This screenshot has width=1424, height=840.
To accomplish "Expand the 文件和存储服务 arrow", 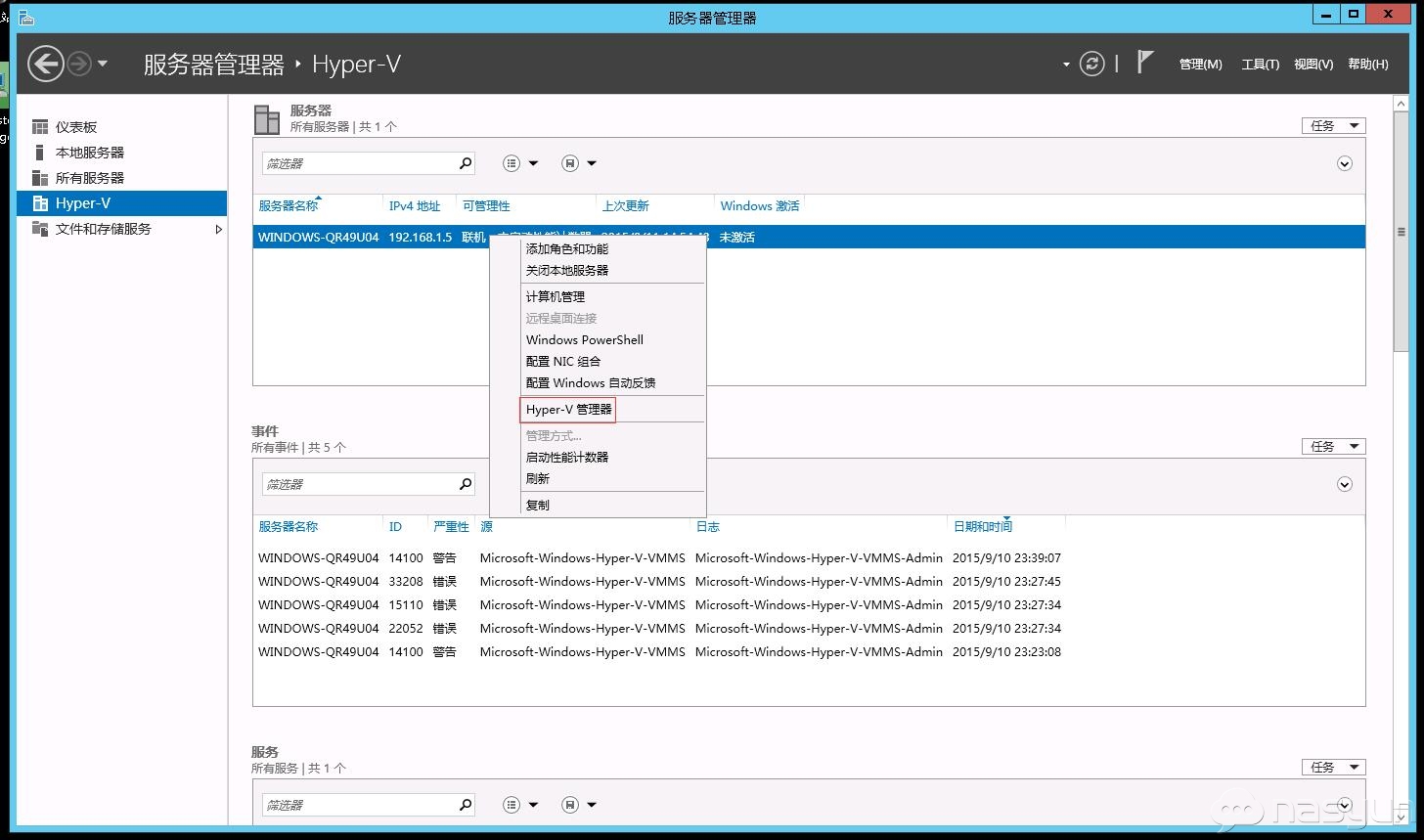I will click(x=218, y=229).
